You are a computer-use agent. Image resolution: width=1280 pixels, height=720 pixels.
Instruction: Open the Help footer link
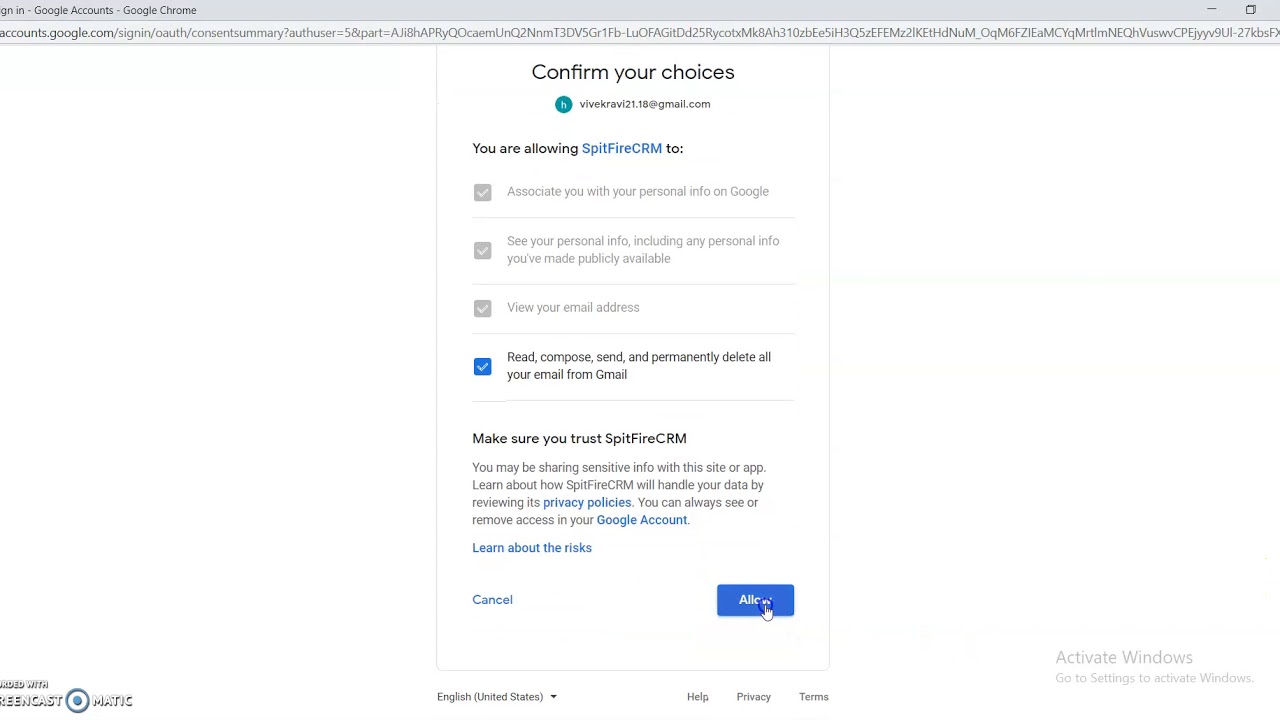698,697
